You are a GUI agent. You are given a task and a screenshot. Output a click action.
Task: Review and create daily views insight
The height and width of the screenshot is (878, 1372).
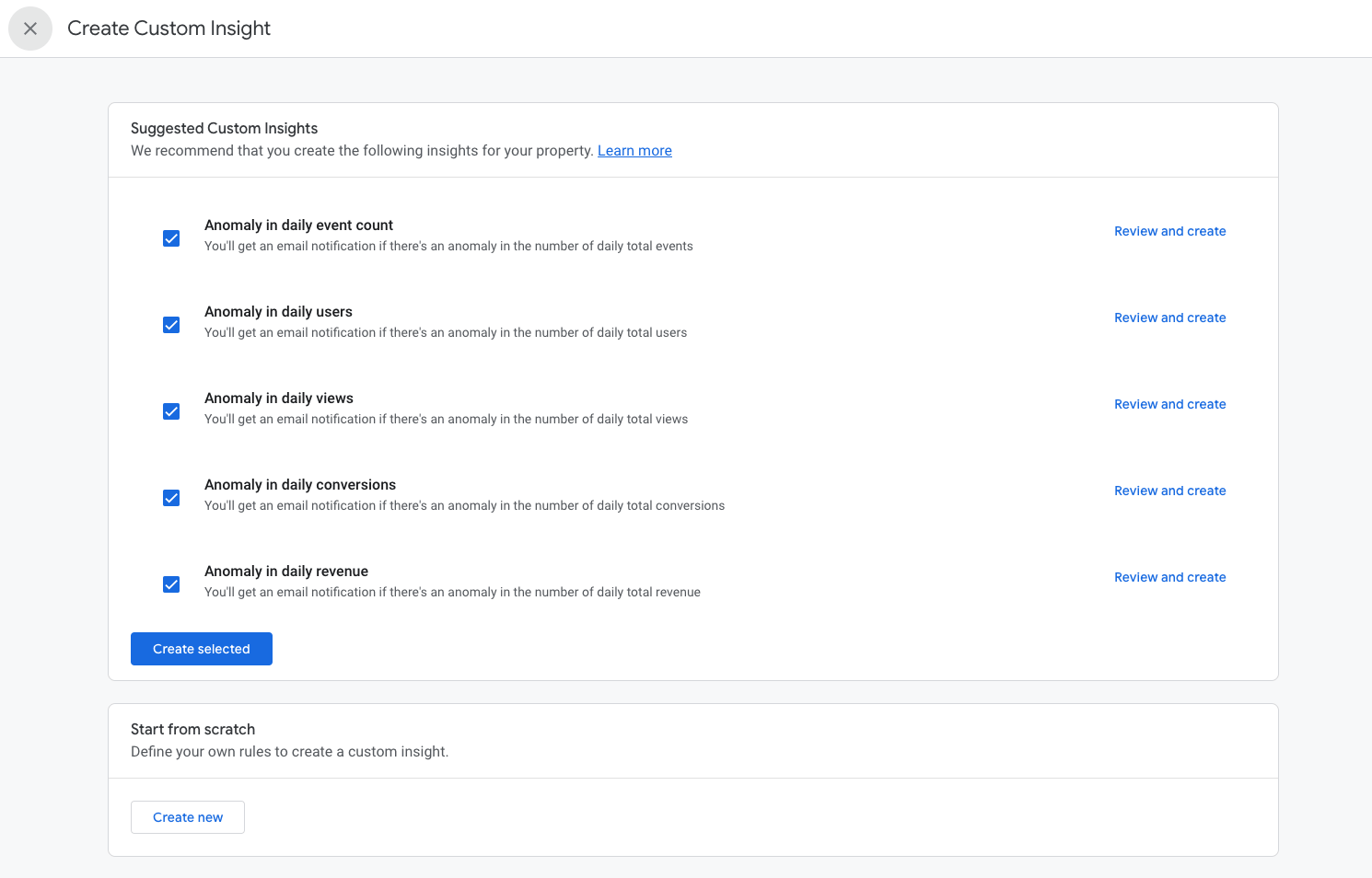[1169, 404]
